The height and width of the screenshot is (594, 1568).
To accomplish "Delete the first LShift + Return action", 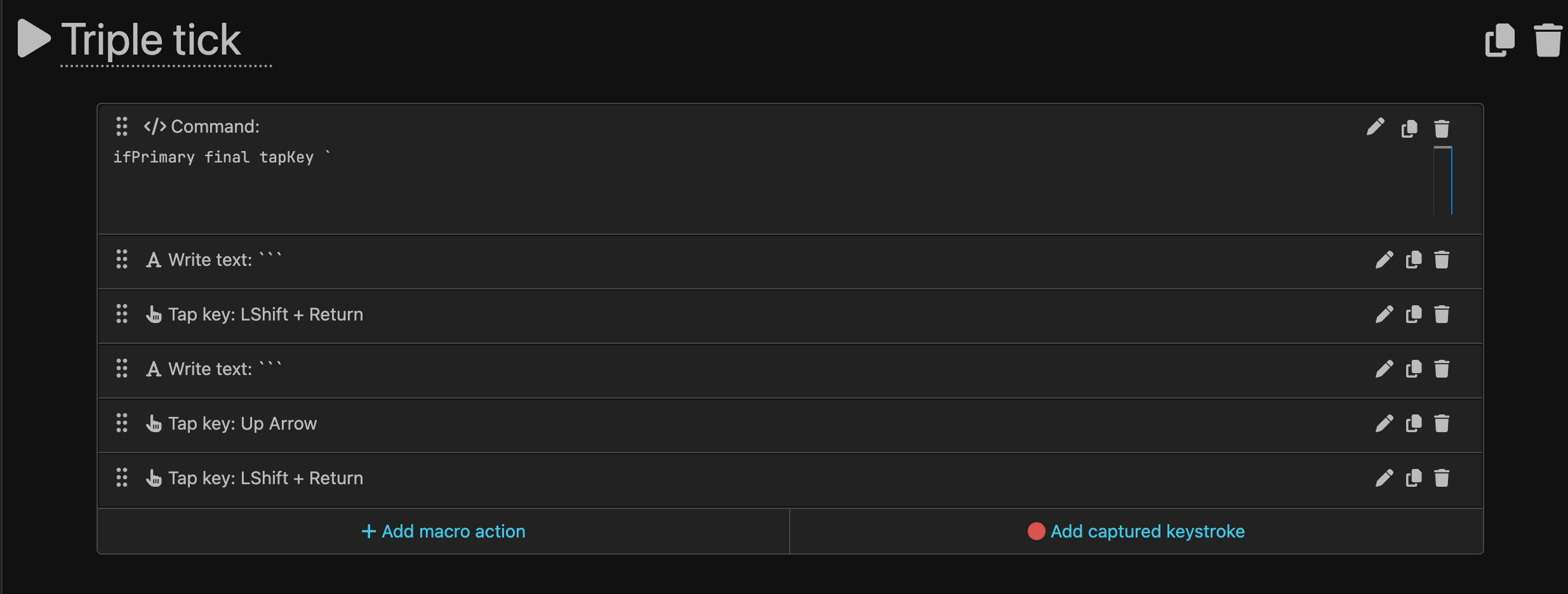I will point(1442,315).
